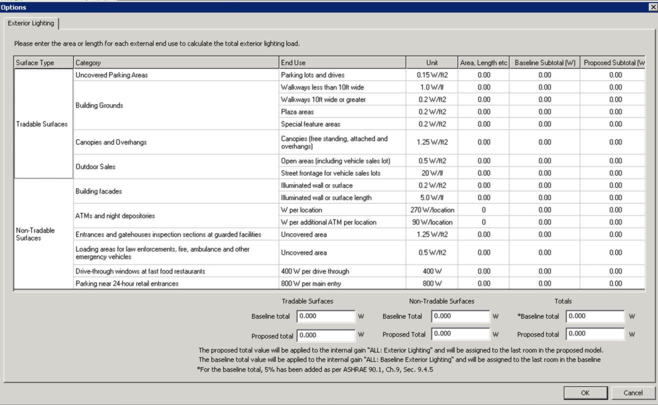The height and width of the screenshot is (405, 658).
Task: Edit area for Illuminated wall or surface
Action: (x=483, y=185)
